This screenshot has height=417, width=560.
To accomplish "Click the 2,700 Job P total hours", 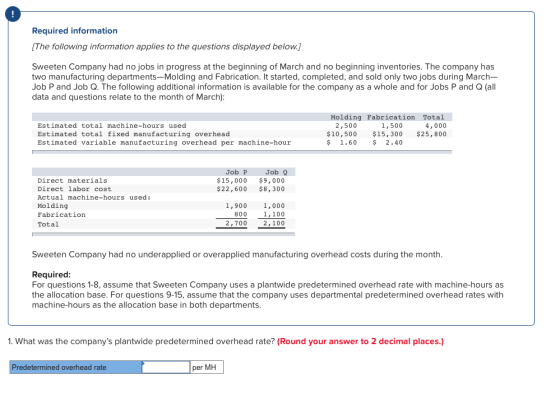I will 236,223.
